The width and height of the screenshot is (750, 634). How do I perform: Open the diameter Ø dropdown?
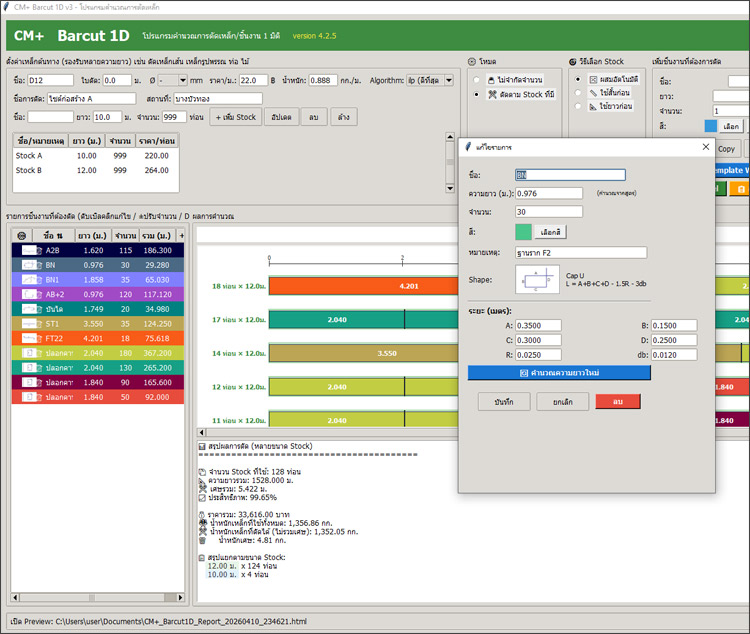tap(170, 79)
